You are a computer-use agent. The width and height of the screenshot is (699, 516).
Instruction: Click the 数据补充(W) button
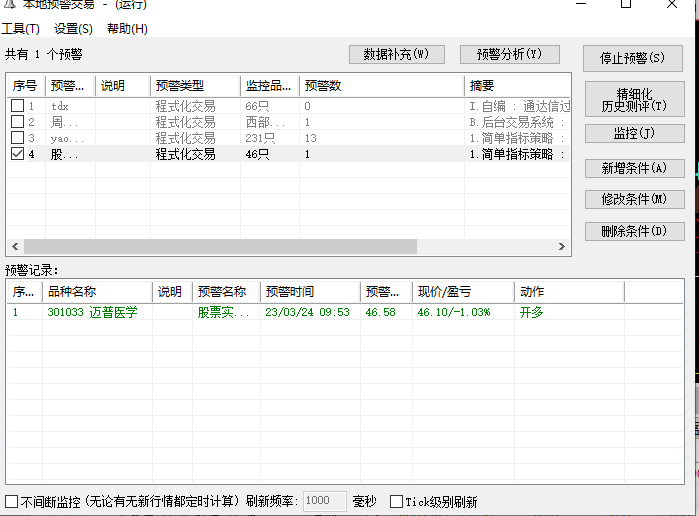pos(396,54)
